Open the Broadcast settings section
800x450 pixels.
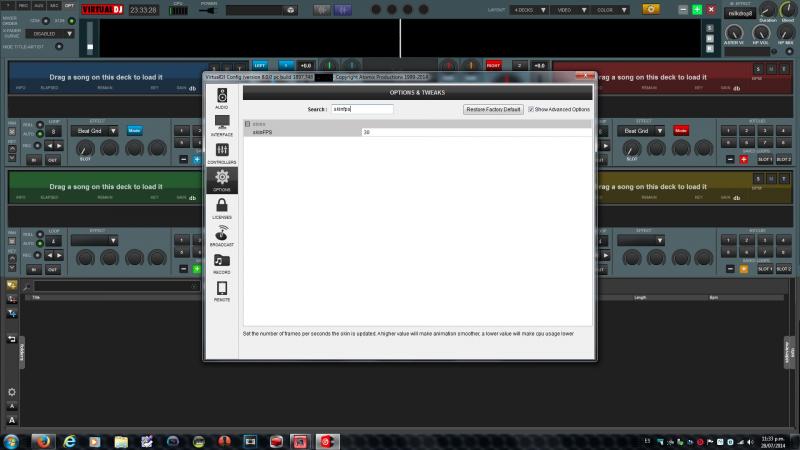coord(222,236)
